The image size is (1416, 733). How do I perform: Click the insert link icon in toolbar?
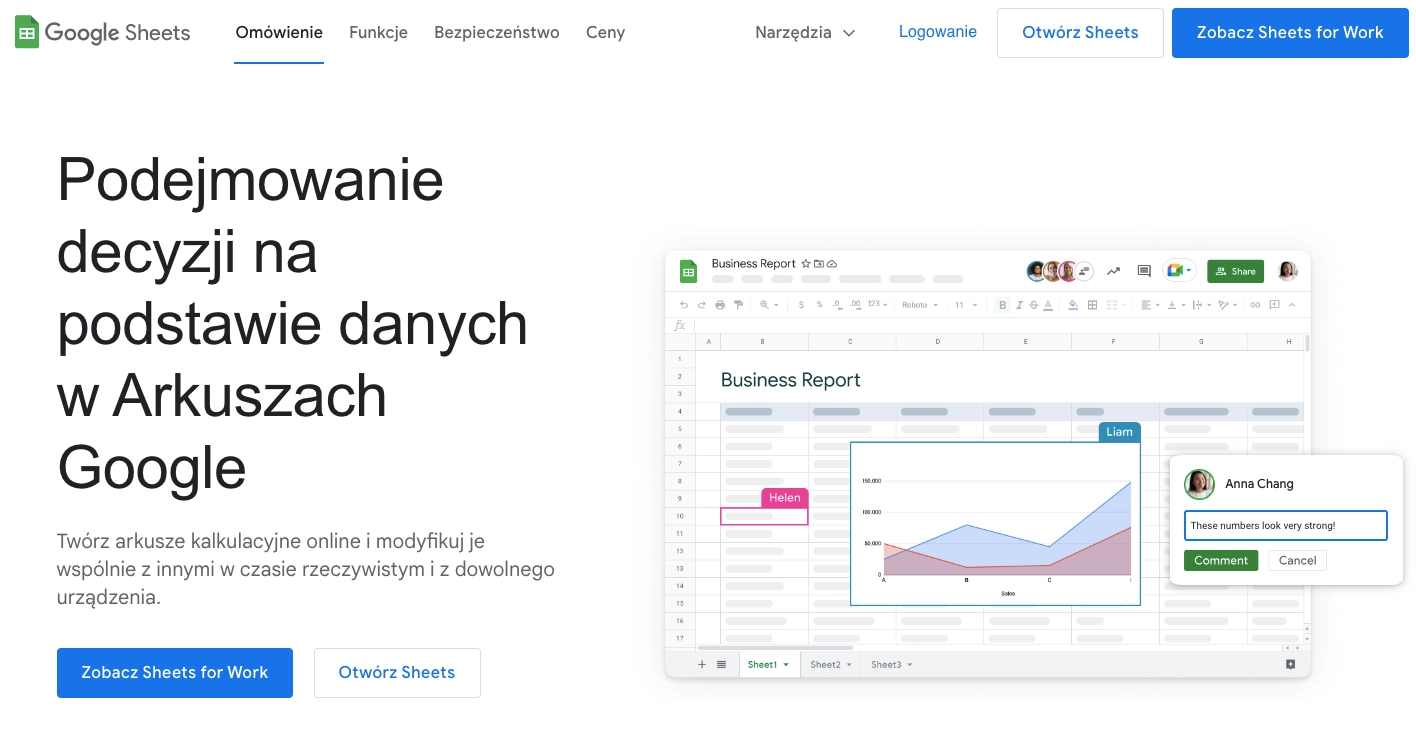[1255, 305]
